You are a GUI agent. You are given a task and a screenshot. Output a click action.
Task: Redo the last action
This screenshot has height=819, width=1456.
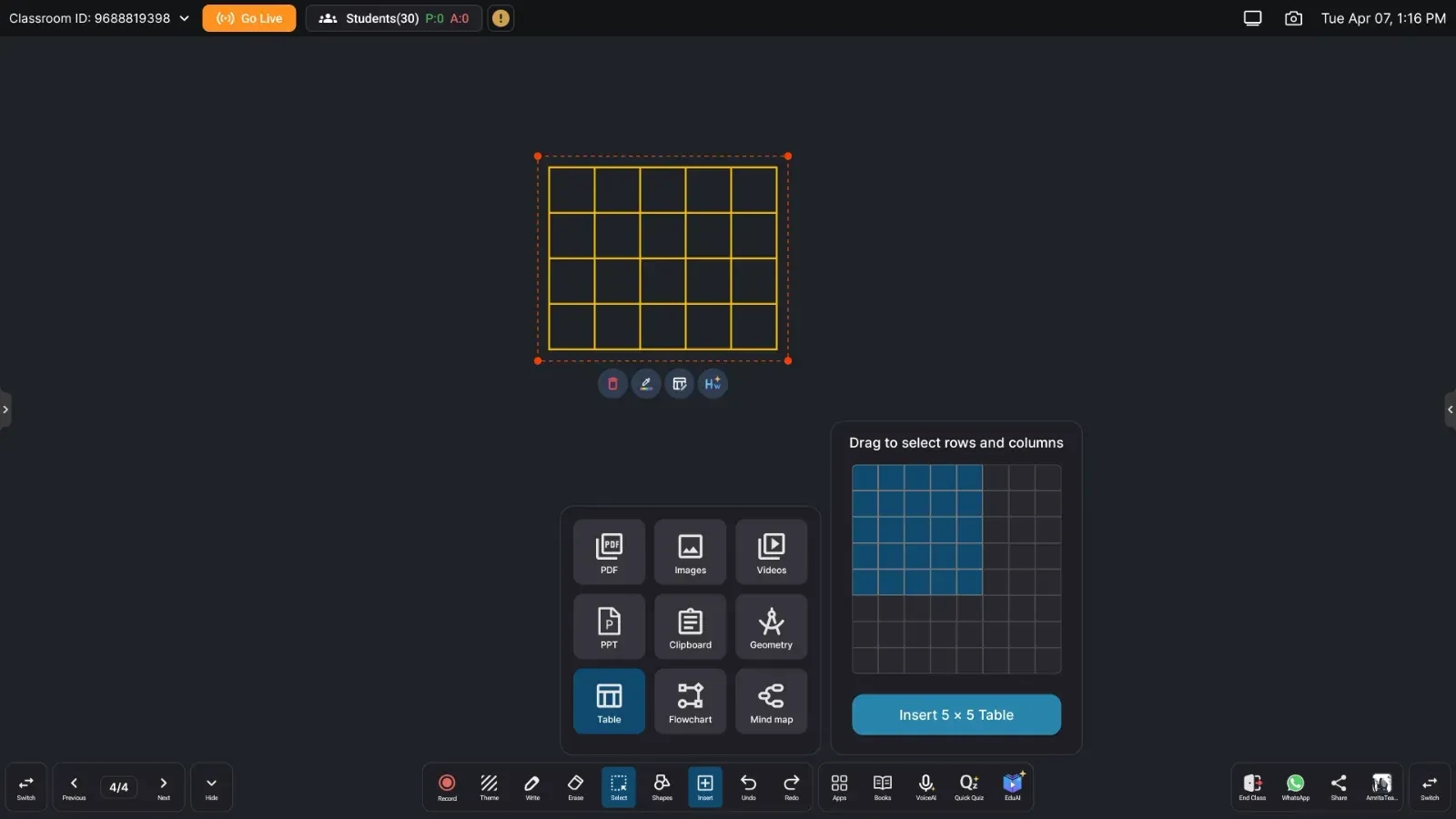[x=792, y=787]
